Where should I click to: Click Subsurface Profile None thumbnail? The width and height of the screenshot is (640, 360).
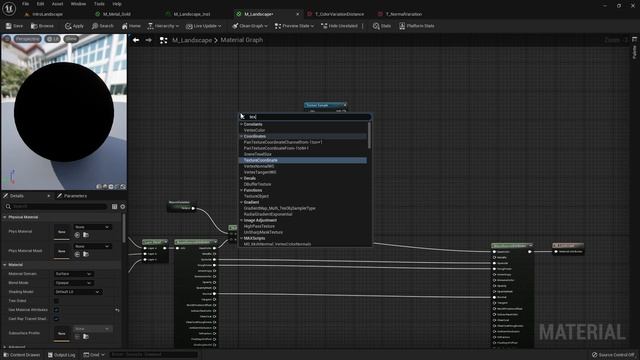pos(62,333)
